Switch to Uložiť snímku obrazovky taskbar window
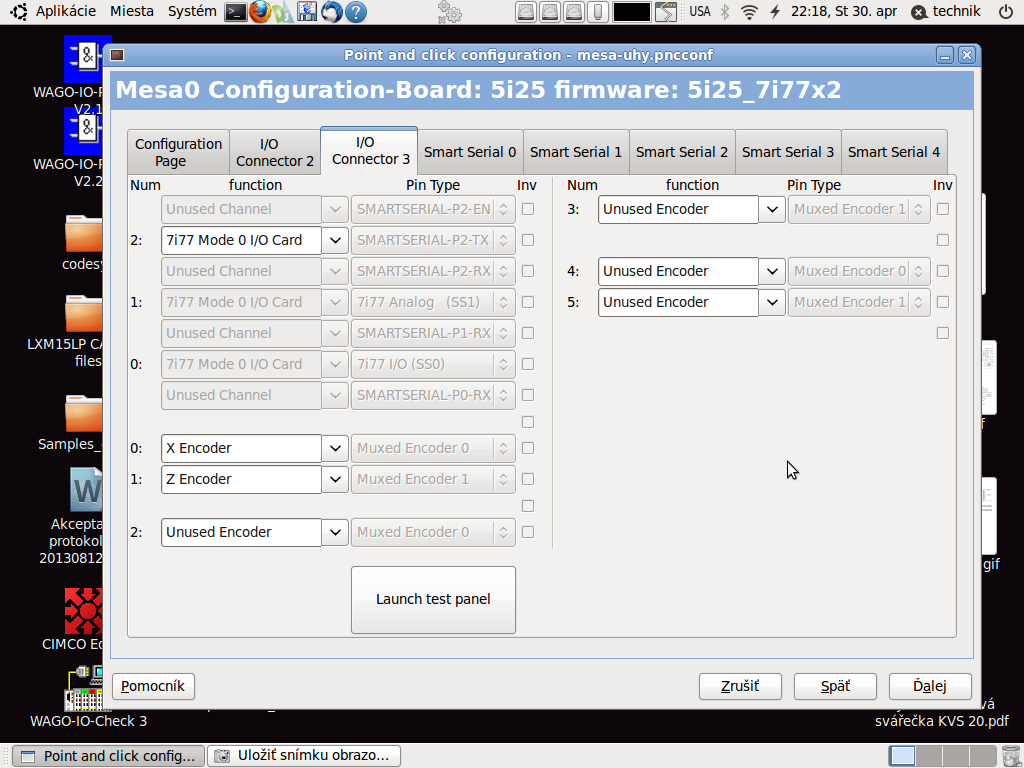This screenshot has height=768, width=1024. click(305, 756)
